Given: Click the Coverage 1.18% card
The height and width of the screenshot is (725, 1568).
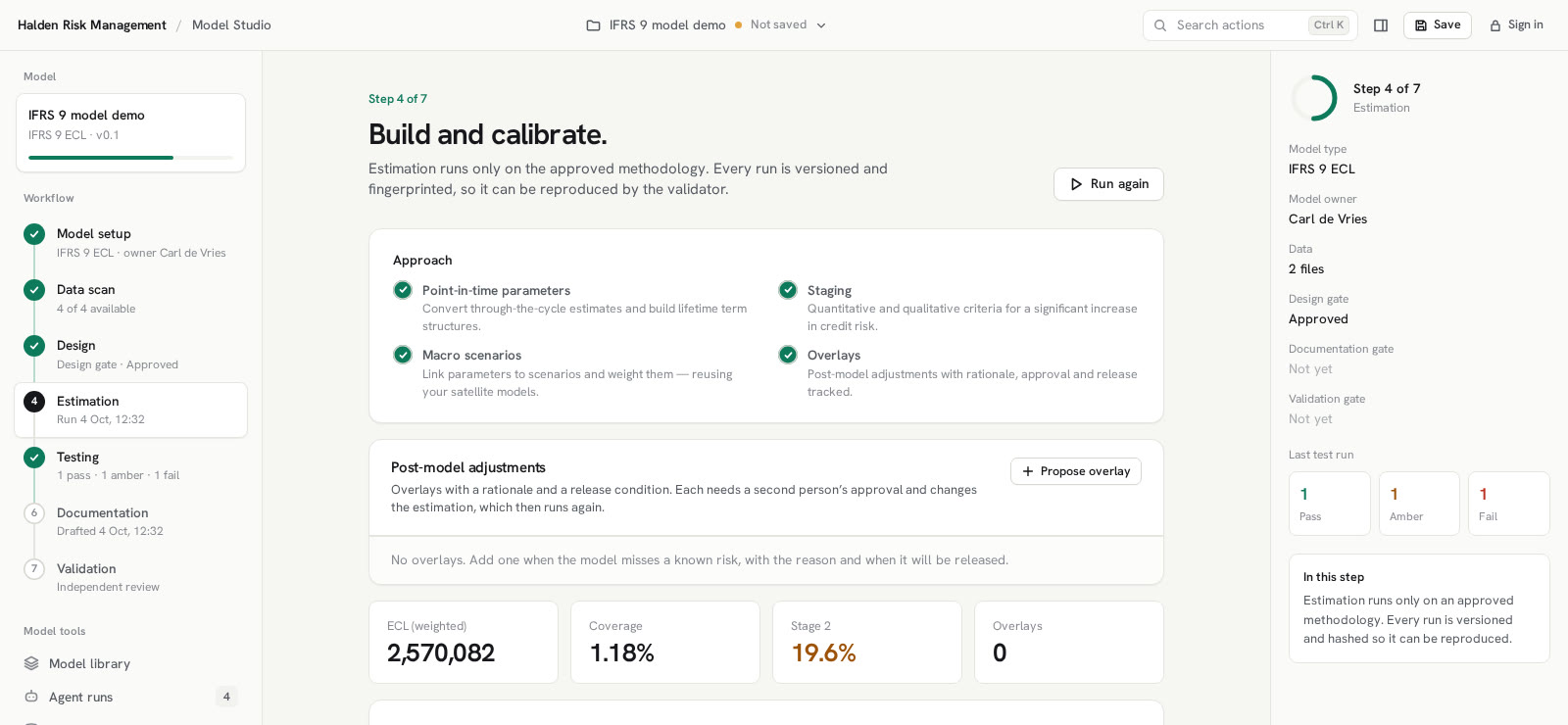Looking at the screenshot, I should 665,643.
